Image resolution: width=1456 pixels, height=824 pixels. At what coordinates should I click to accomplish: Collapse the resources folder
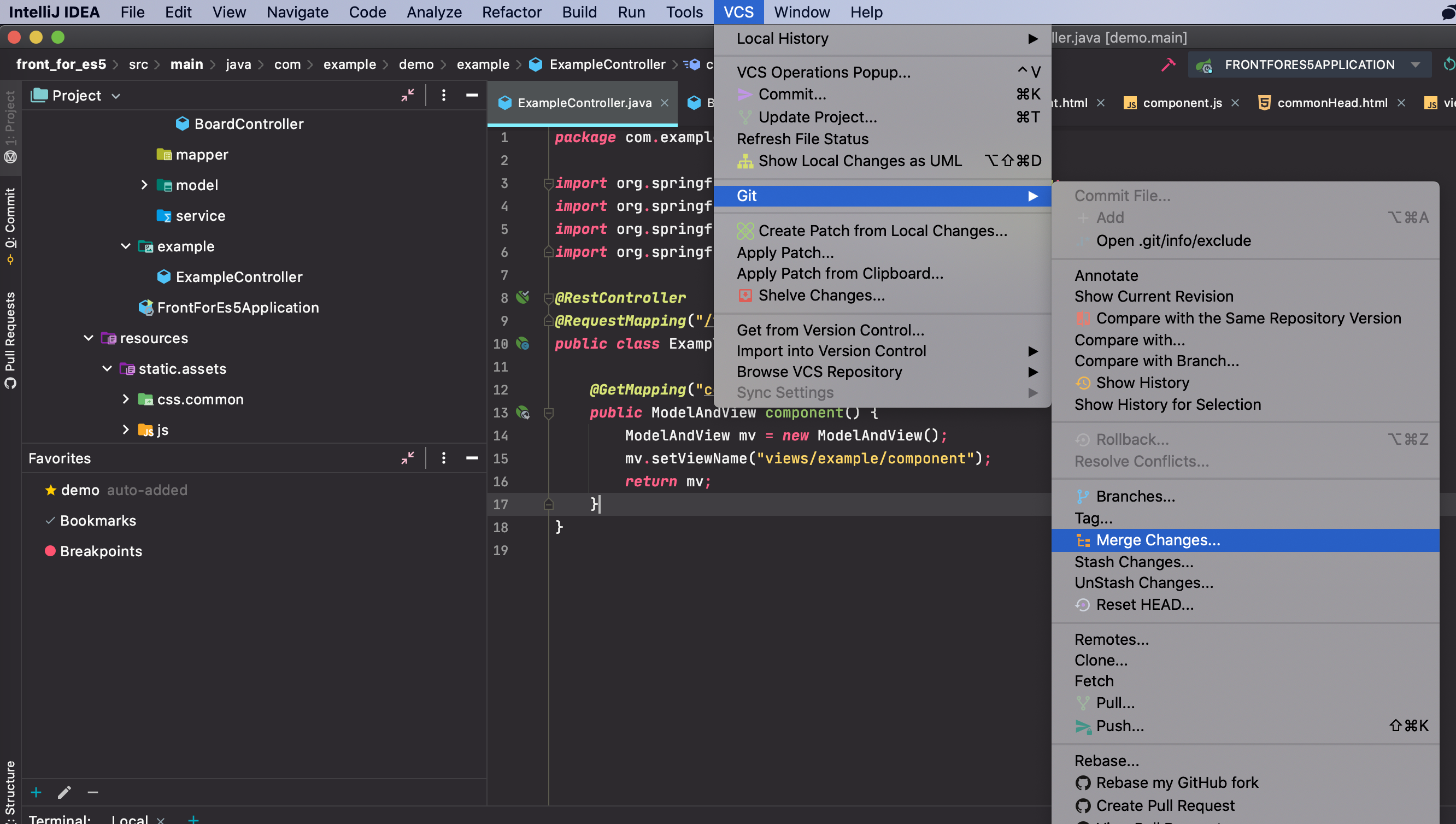89,338
